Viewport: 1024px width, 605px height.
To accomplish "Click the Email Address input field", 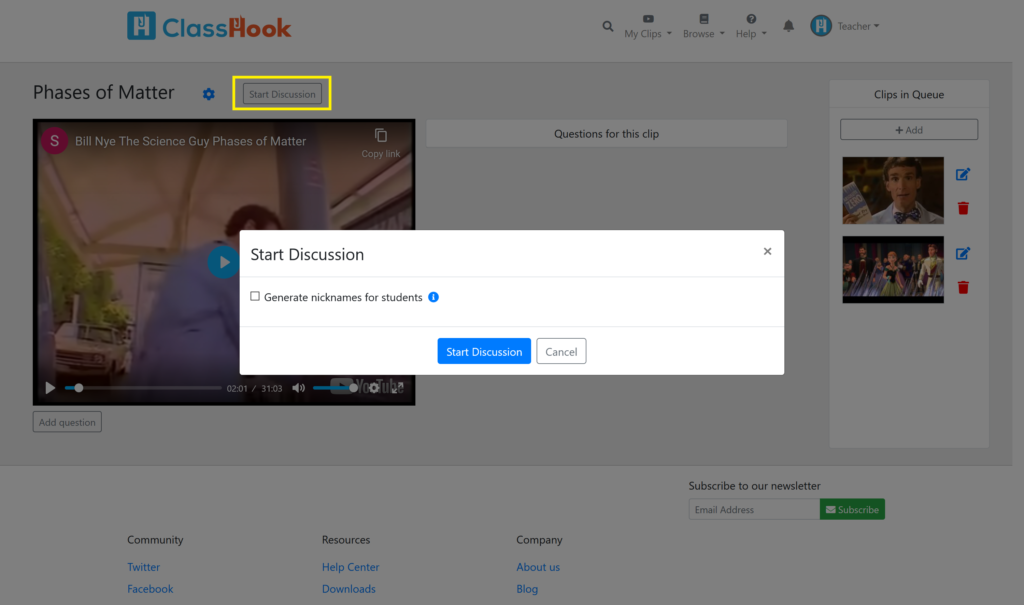I will point(754,510).
